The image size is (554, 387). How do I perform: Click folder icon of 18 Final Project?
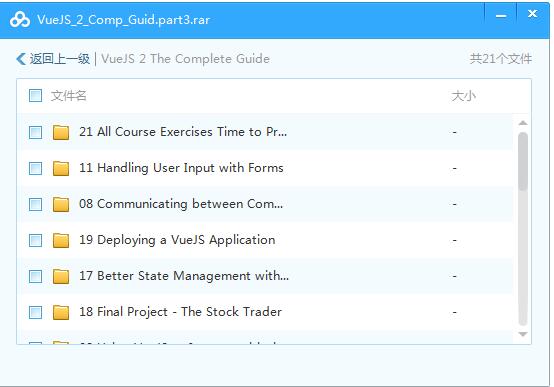pyautogui.click(x=61, y=312)
